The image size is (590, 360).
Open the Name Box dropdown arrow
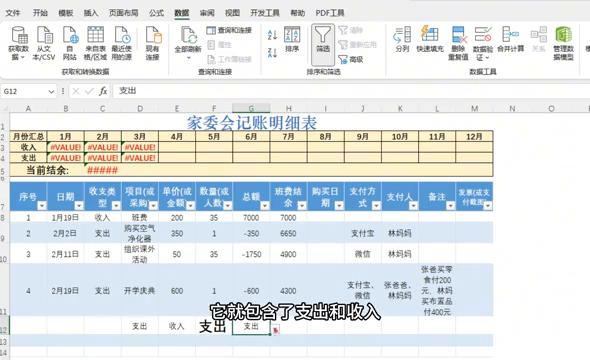click(x=51, y=91)
